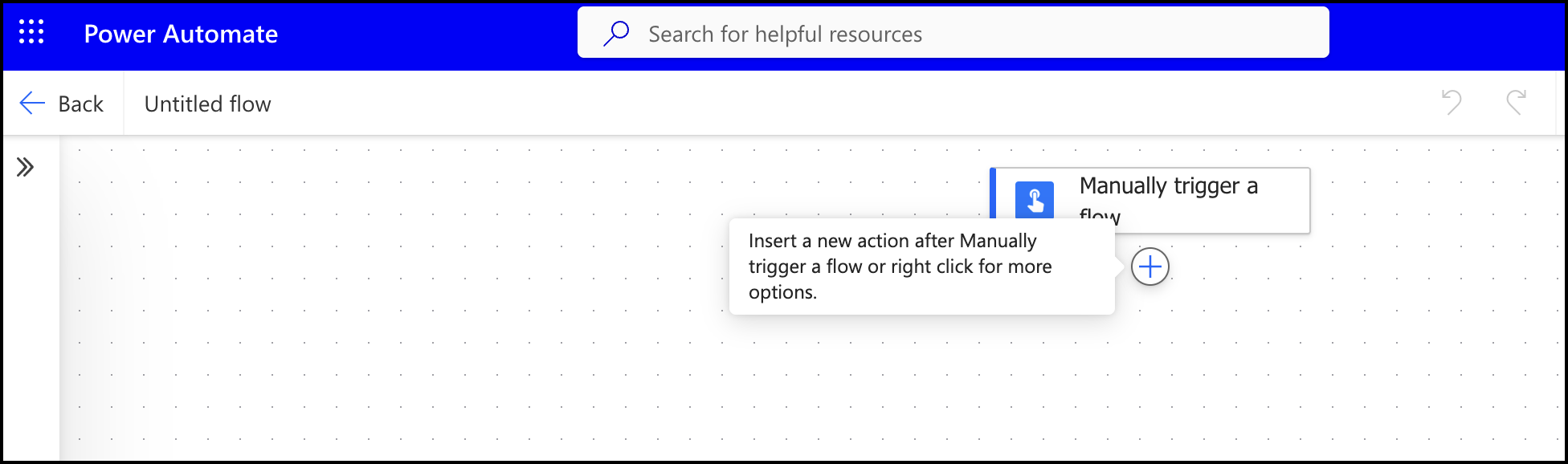Click the search magnifier icon
The width and height of the screenshot is (1568, 464).
click(615, 32)
